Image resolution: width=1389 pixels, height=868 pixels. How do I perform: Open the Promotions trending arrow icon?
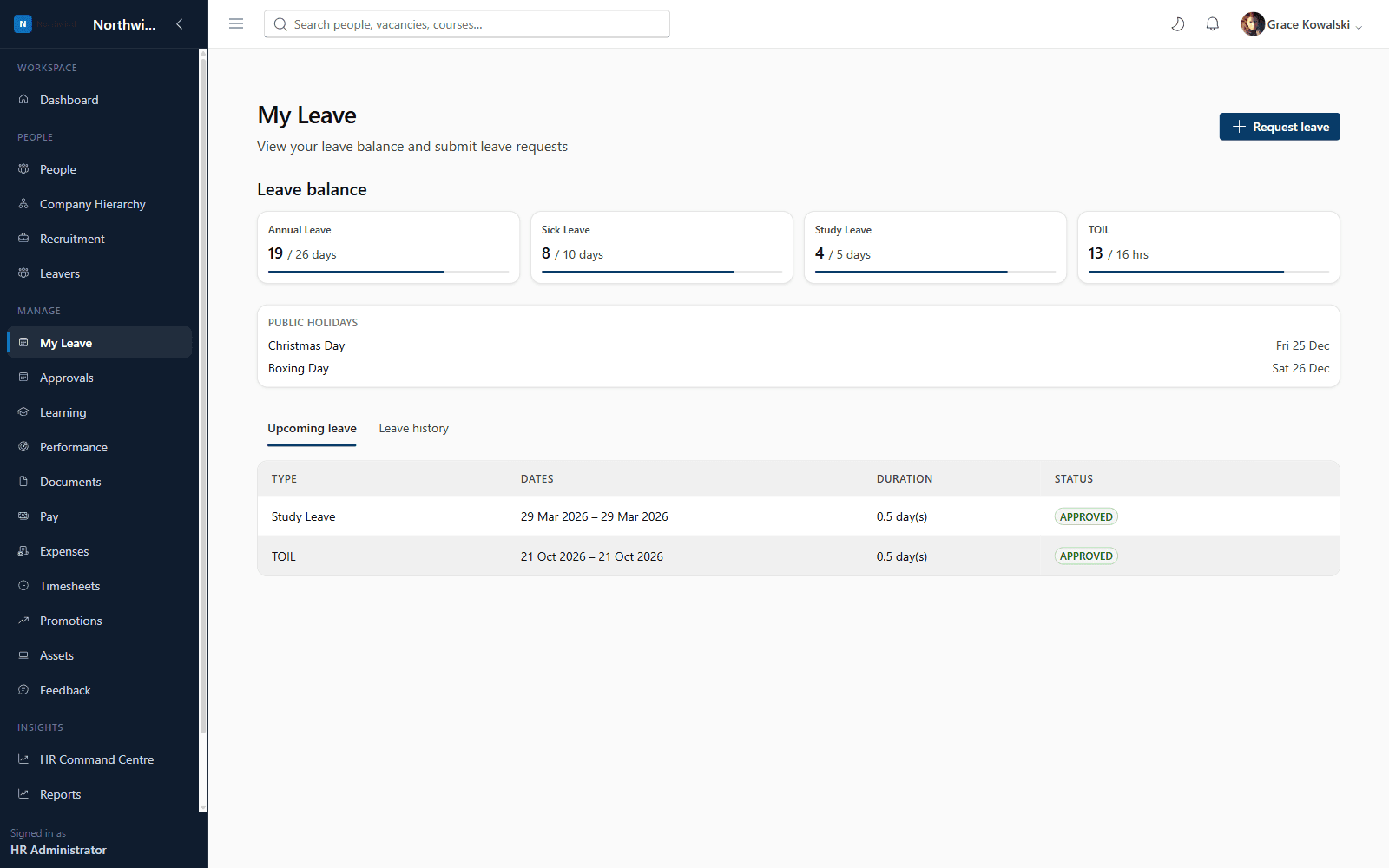pos(23,621)
